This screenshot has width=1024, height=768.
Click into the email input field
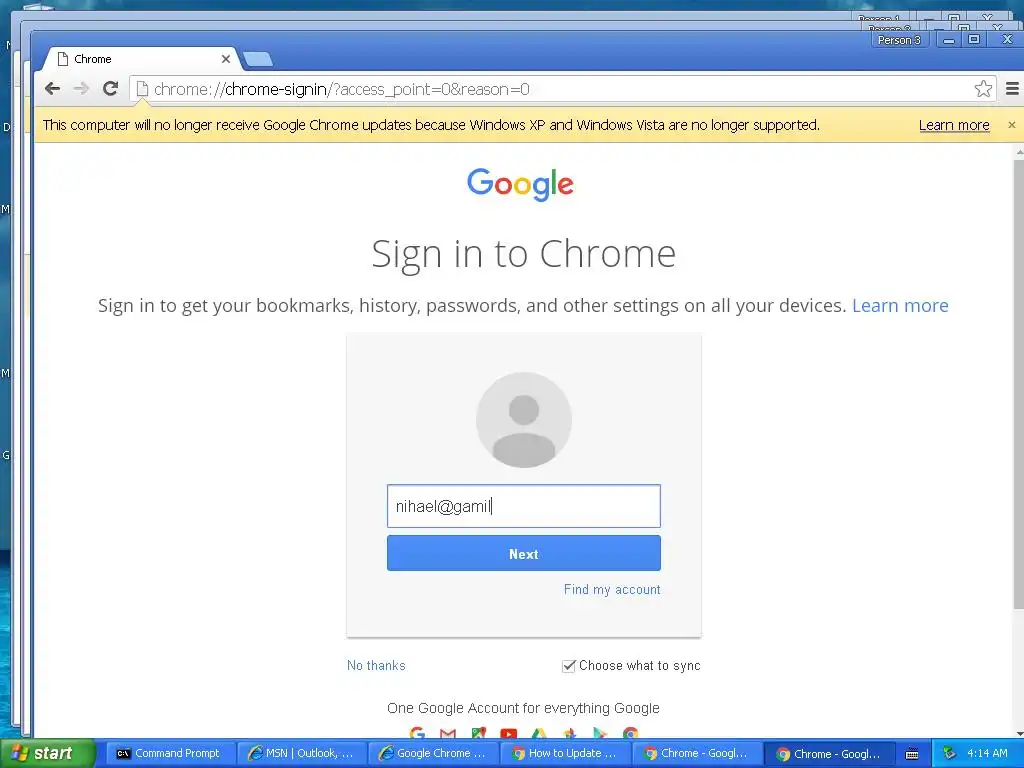point(524,506)
